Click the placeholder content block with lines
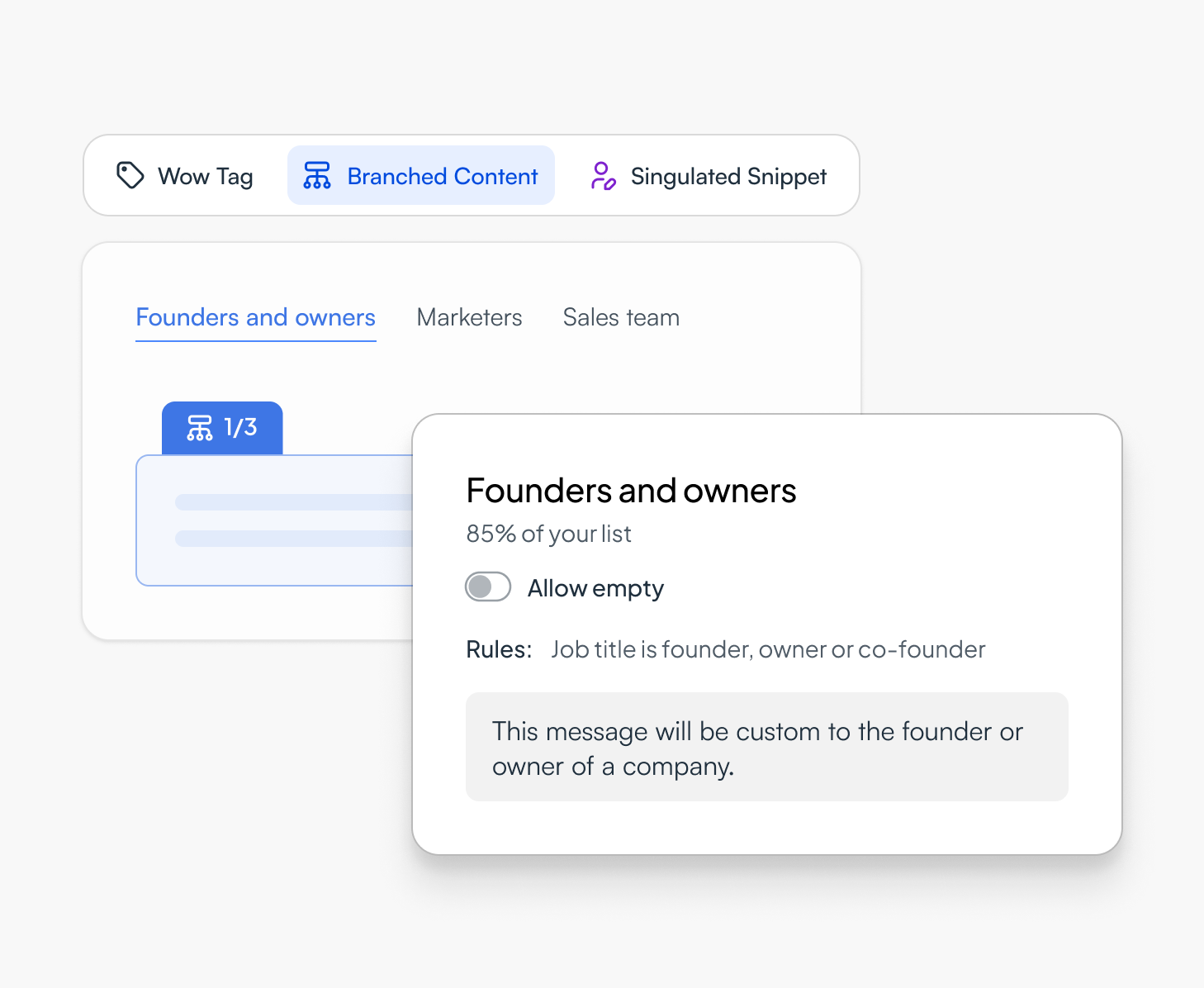The image size is (1204, 988). (x=275, y=520)
